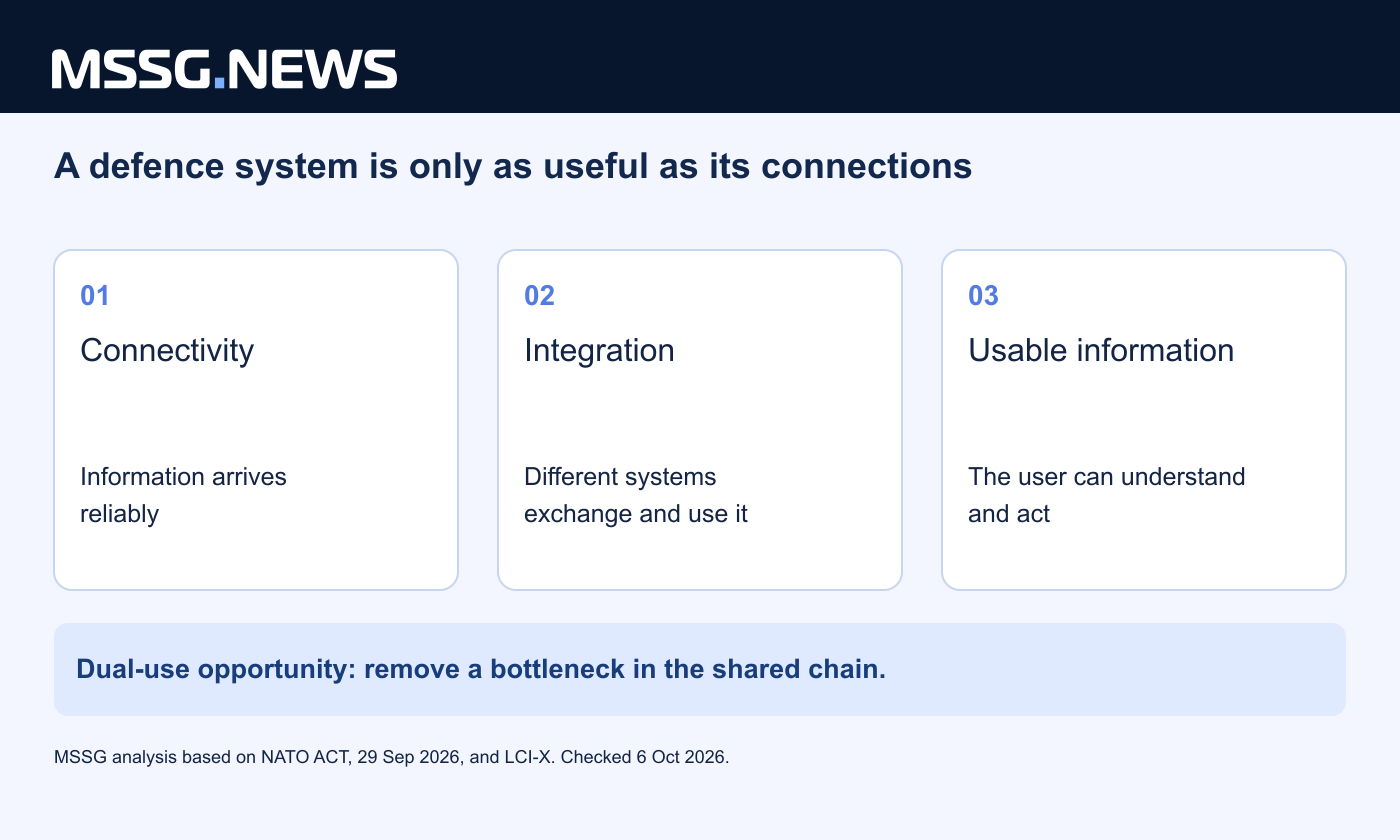Click the "02" card number

(x=539, y=296)
